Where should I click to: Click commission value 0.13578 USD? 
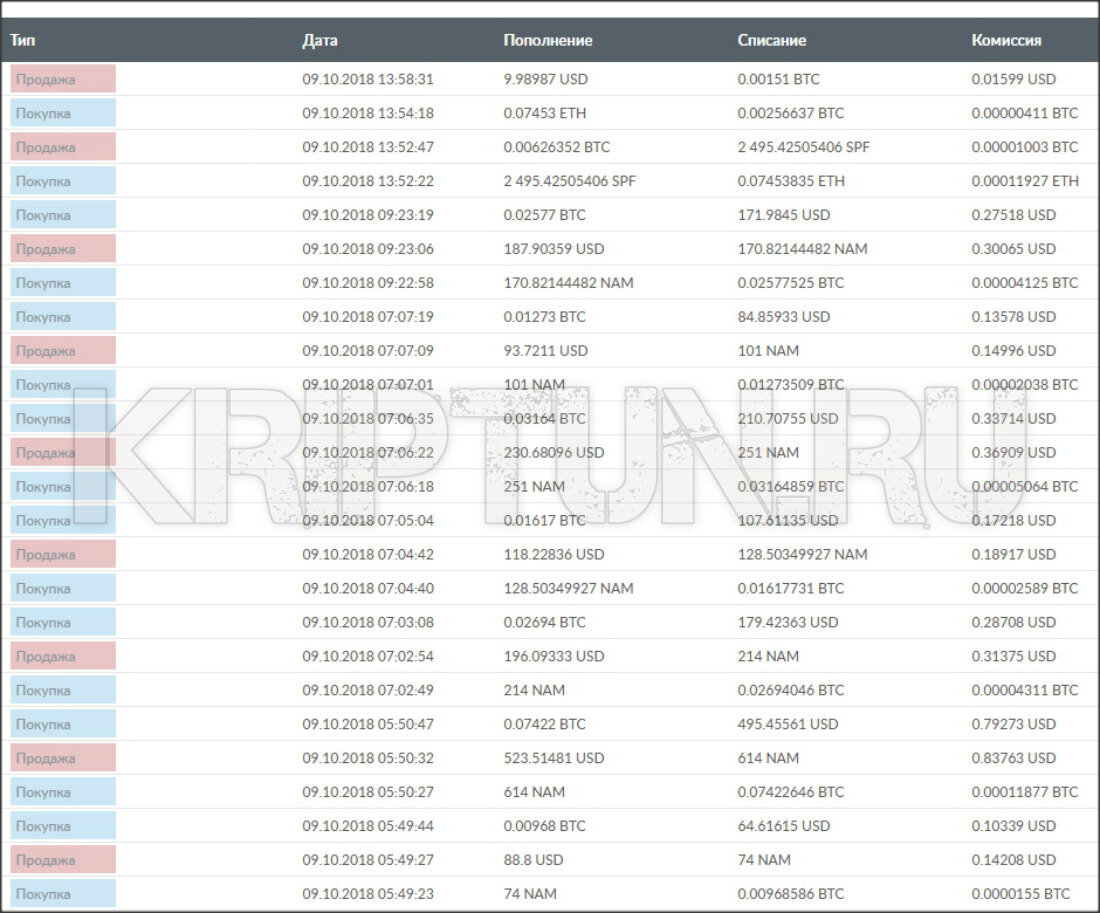pos(1014,316)
